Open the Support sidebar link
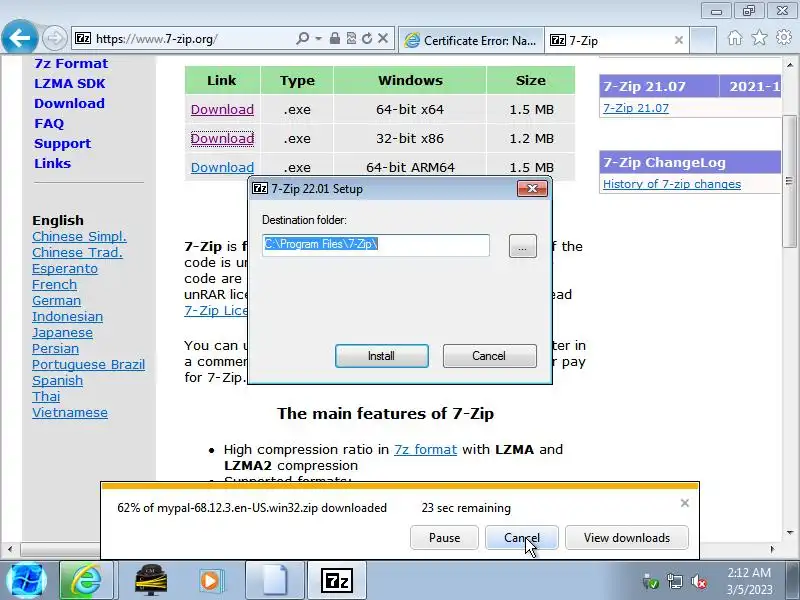Viewport: 800px width, 600px height. pos(62,143)
